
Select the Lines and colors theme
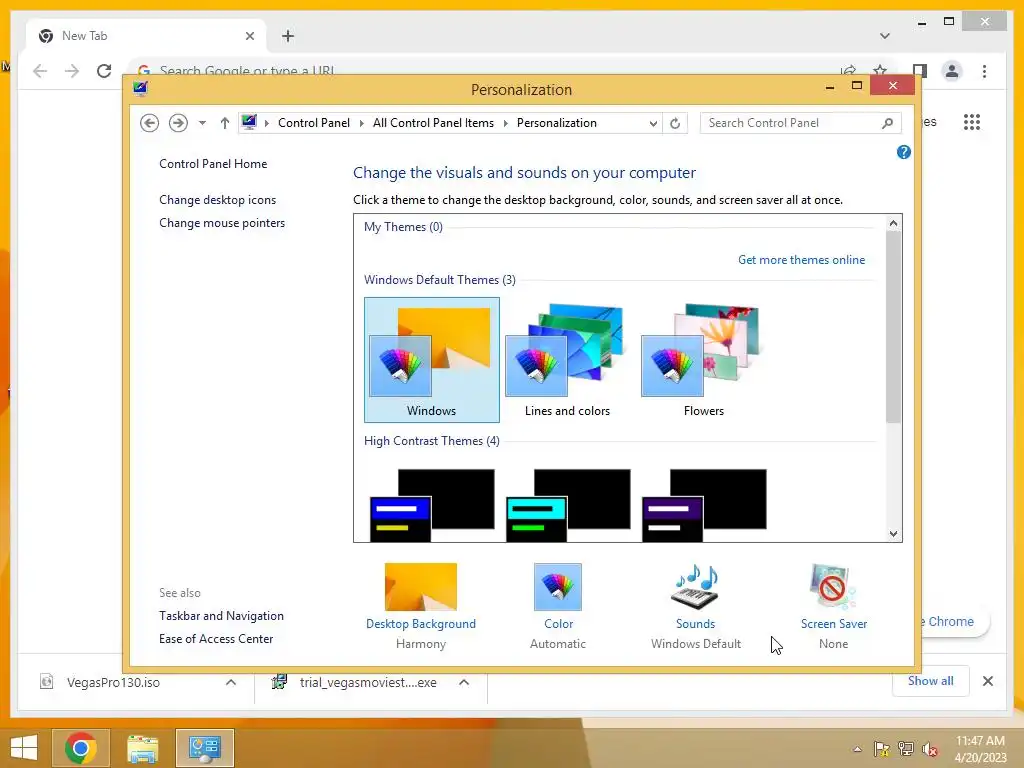click(568, 360)
